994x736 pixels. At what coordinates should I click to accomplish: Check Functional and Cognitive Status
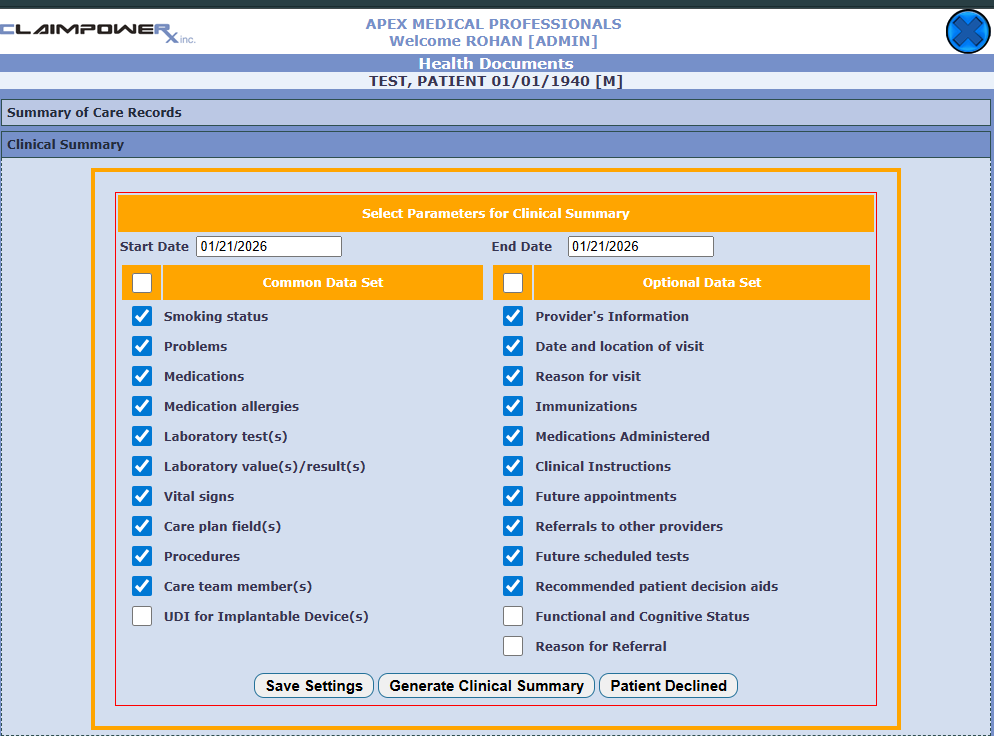click(513, 617)
